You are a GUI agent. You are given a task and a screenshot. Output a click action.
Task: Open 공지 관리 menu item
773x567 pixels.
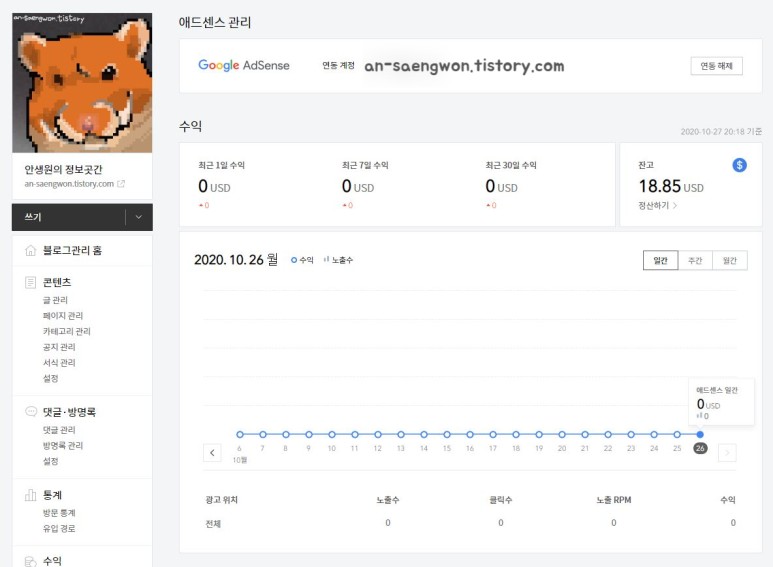59,347
